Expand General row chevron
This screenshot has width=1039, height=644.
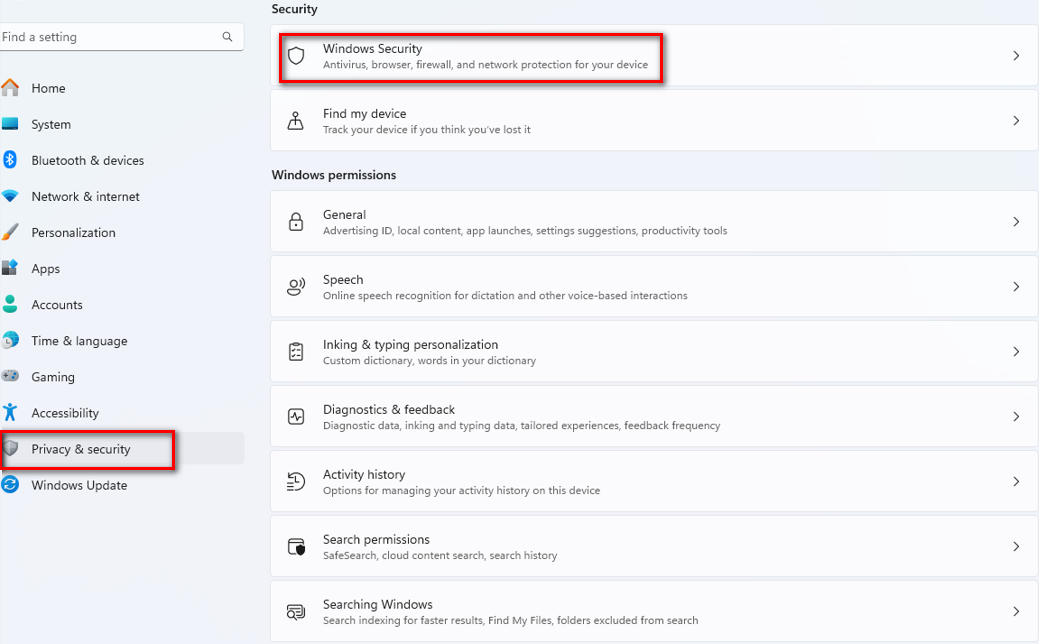1016,221
